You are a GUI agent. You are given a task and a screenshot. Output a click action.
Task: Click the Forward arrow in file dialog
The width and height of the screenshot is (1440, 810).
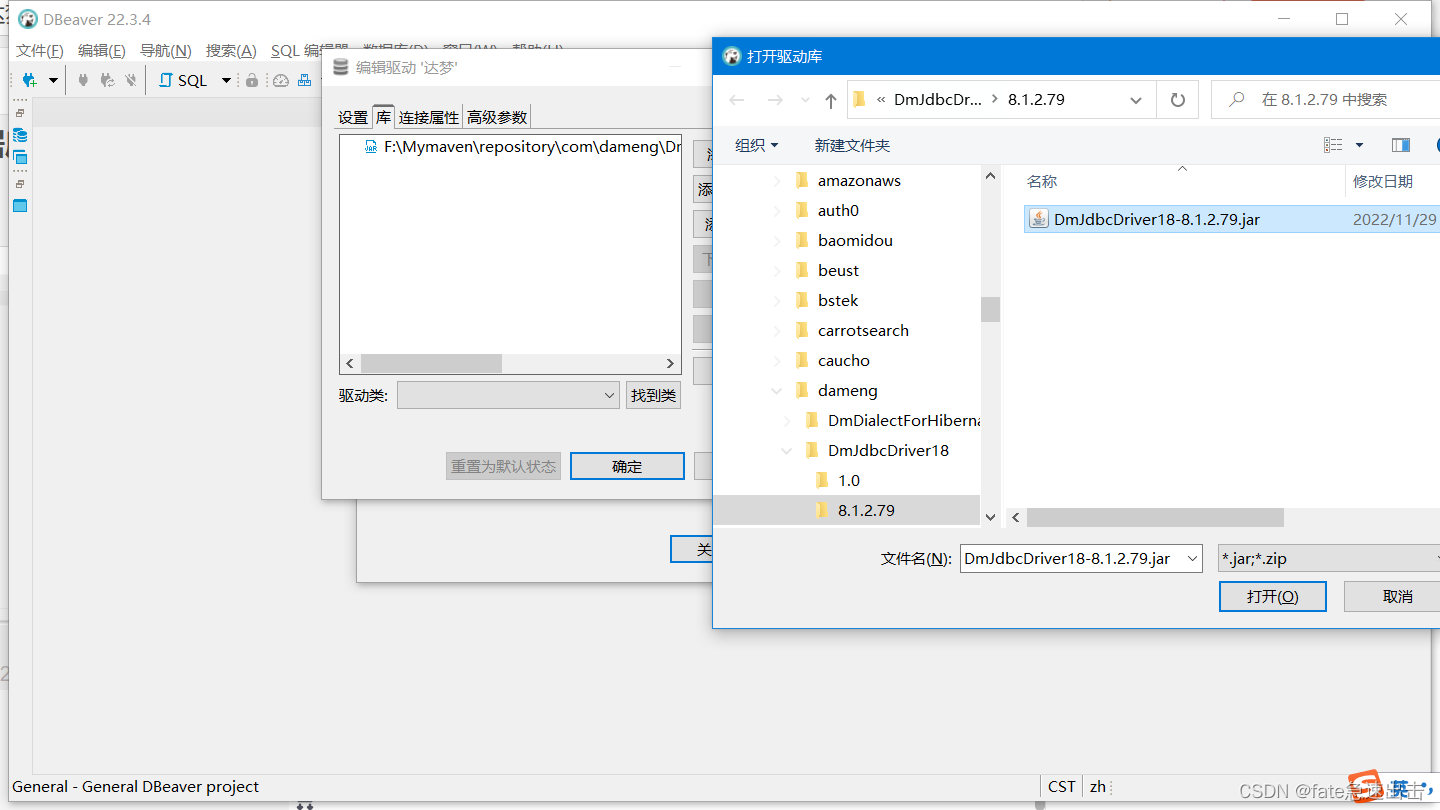point(774,100)
